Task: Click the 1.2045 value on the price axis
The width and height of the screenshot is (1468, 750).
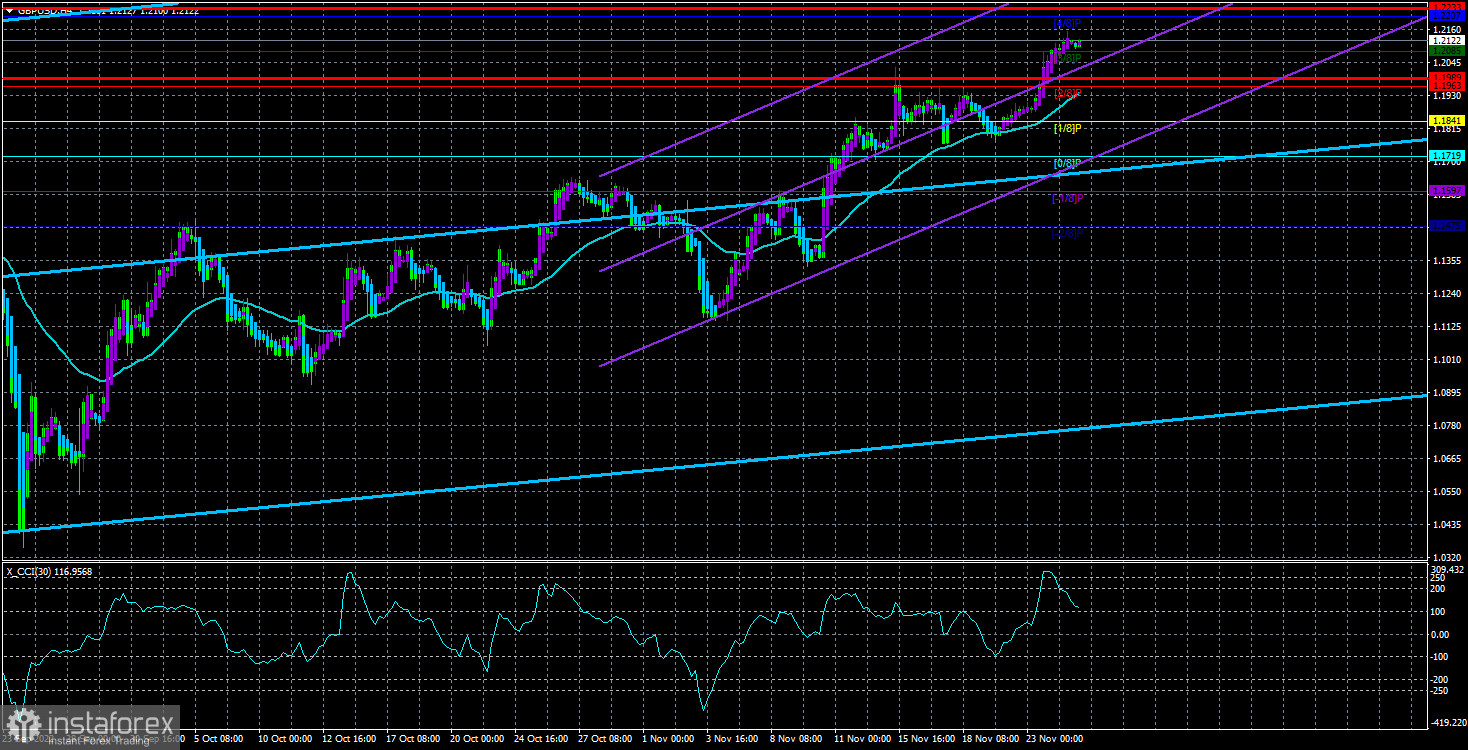Action: click(1445, 63)
